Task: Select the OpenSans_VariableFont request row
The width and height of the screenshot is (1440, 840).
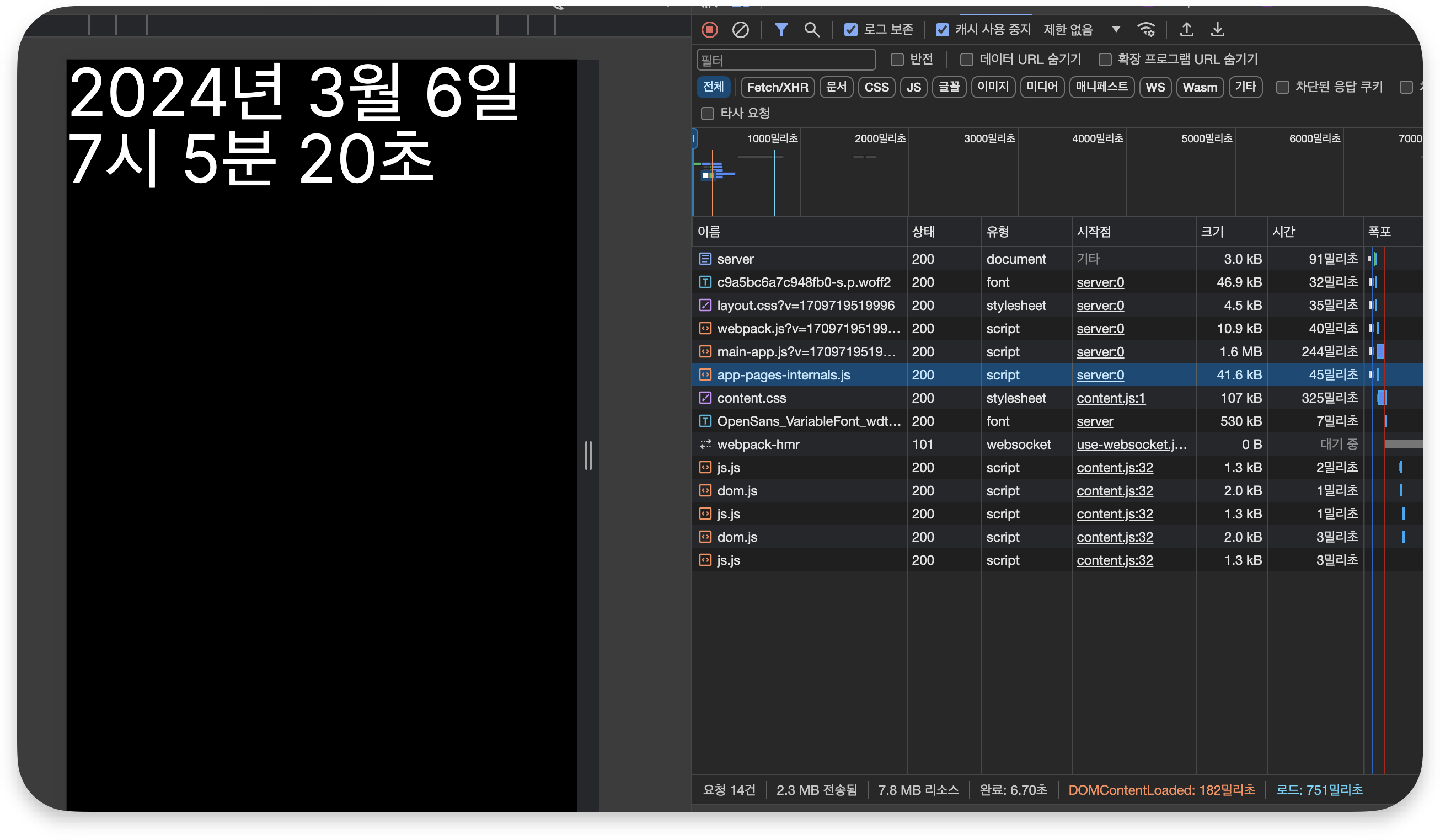Action: coord(1057,421)
